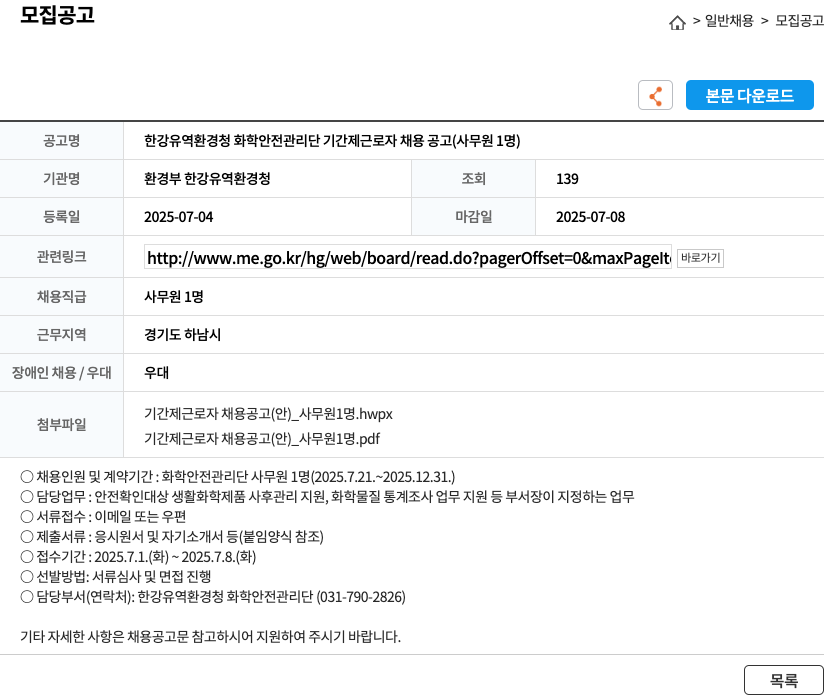The image size is (824, 696).
Task: Click the 목록 list button
Action: 784,680
